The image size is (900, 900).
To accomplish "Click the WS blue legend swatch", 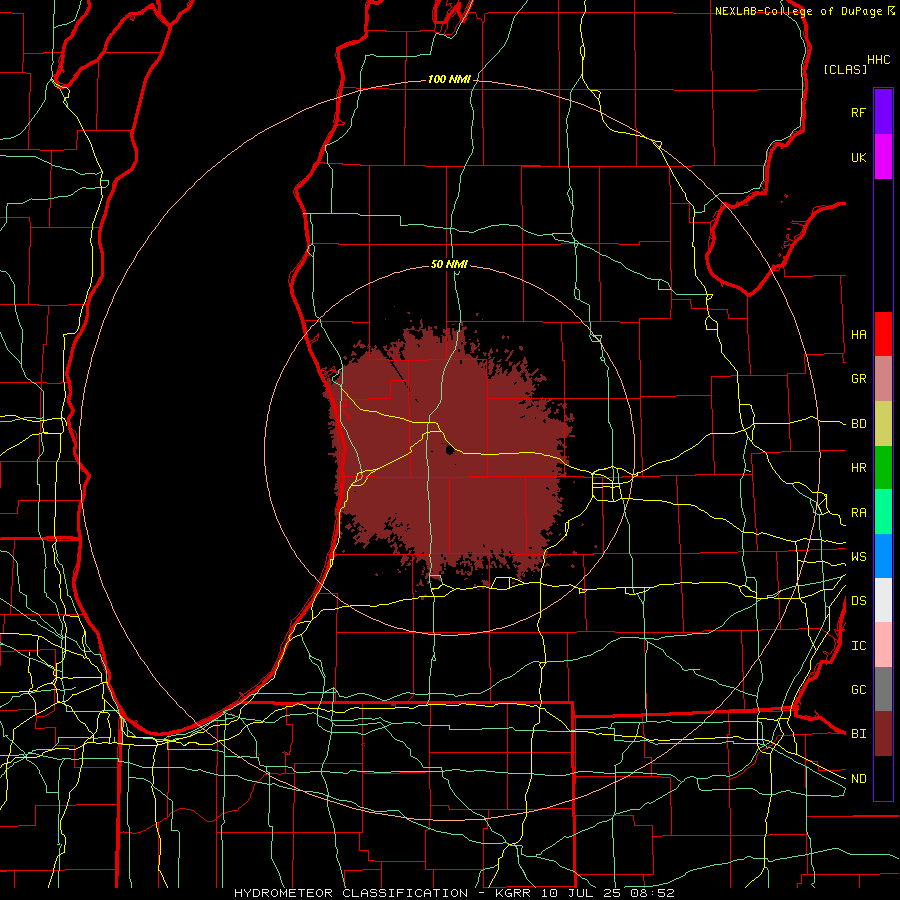I will coord(883,556).
